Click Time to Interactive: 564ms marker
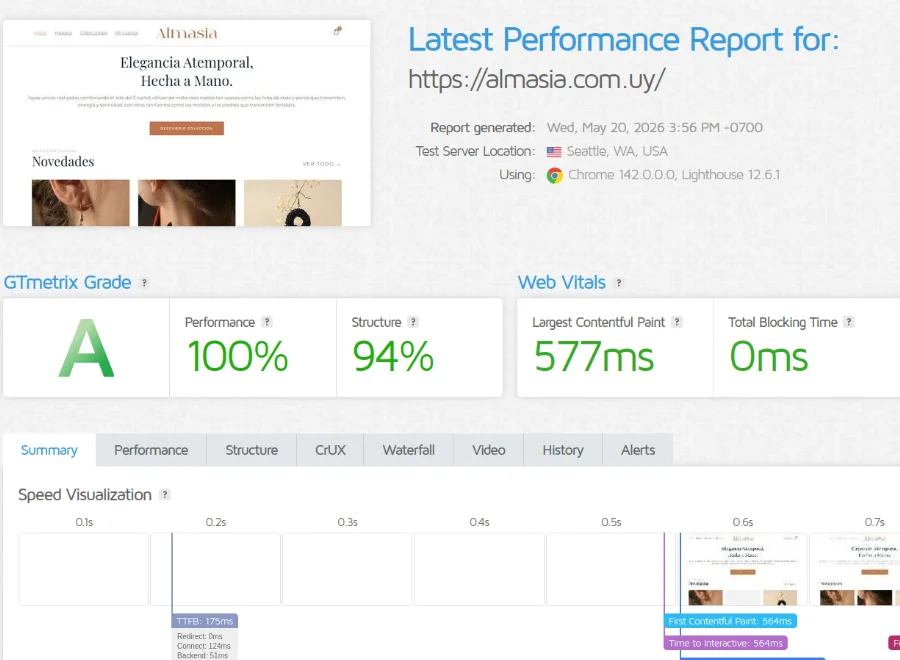The height and width of the screenshot is (660, 900). coord(726,643)
